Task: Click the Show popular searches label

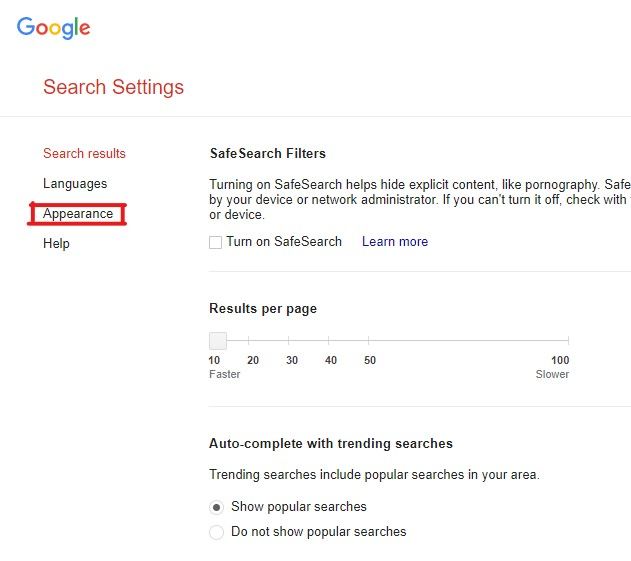Action: 299,507
